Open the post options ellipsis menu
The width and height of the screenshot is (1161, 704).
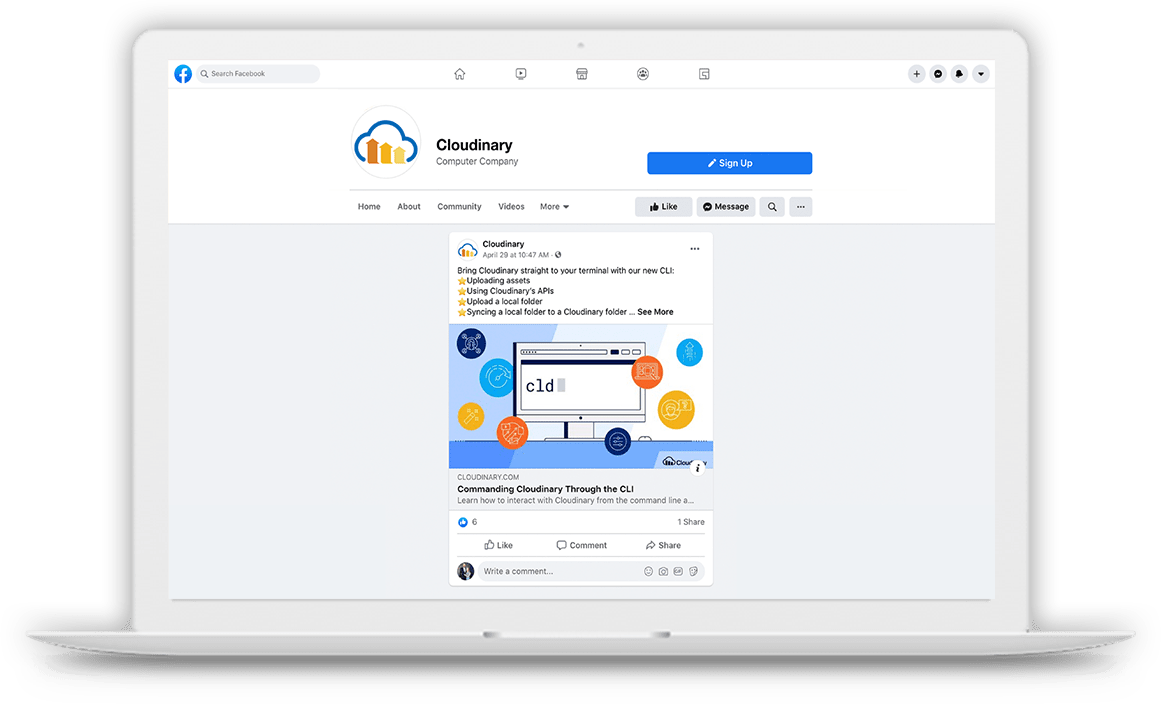[695, 249]
